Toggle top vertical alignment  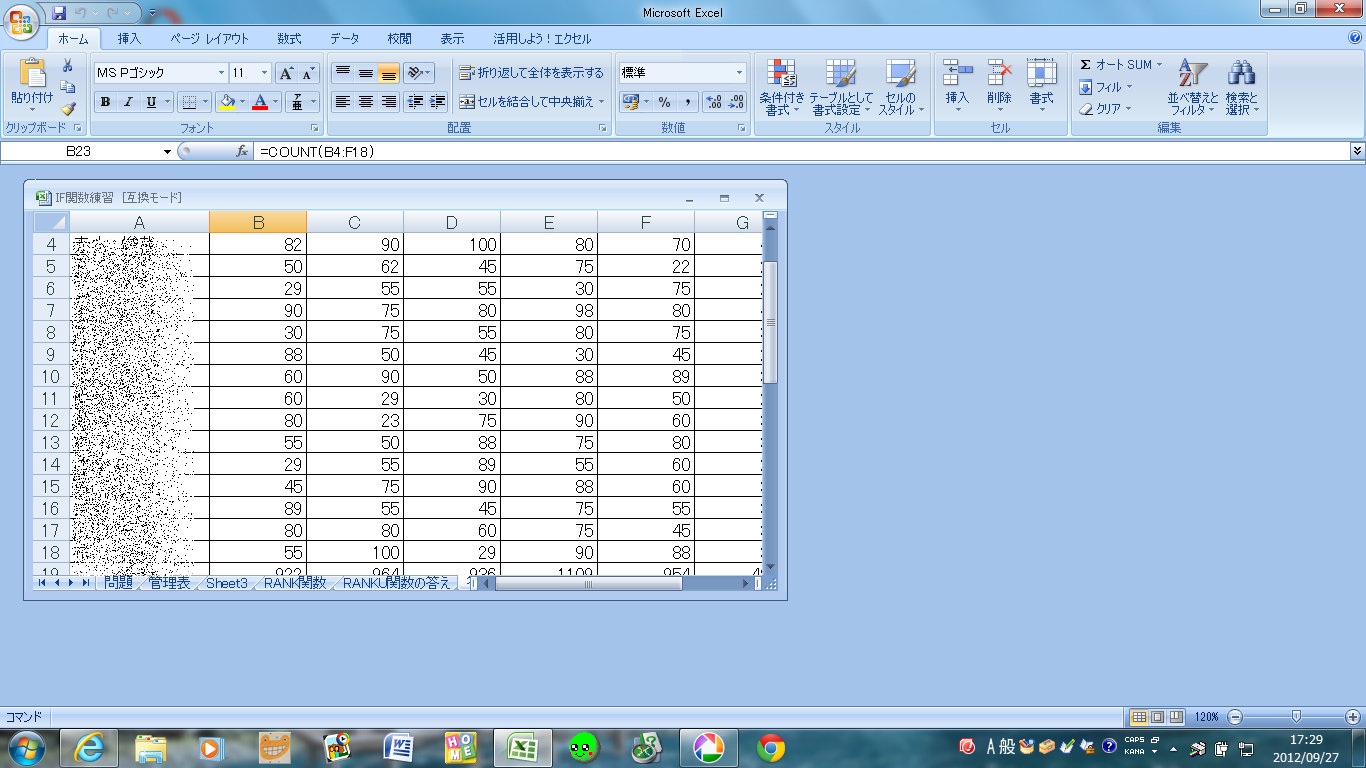point(343,73)
